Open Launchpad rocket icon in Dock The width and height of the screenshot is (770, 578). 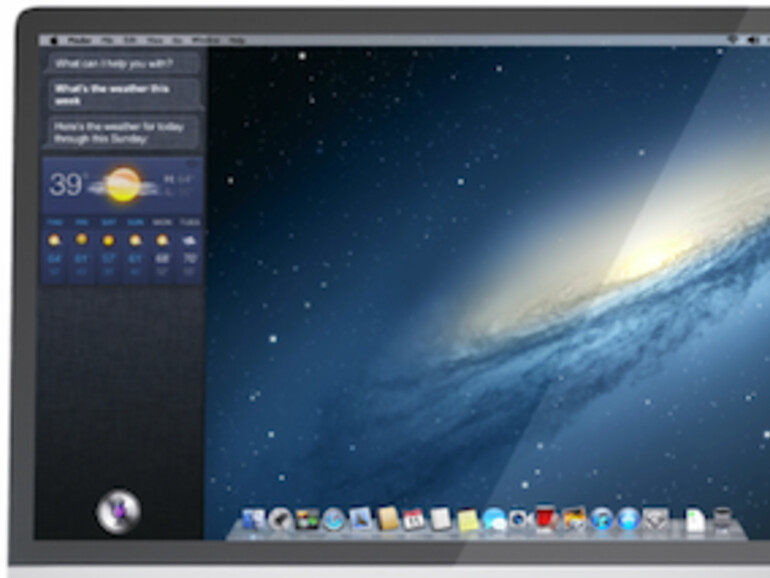point(280,520)
